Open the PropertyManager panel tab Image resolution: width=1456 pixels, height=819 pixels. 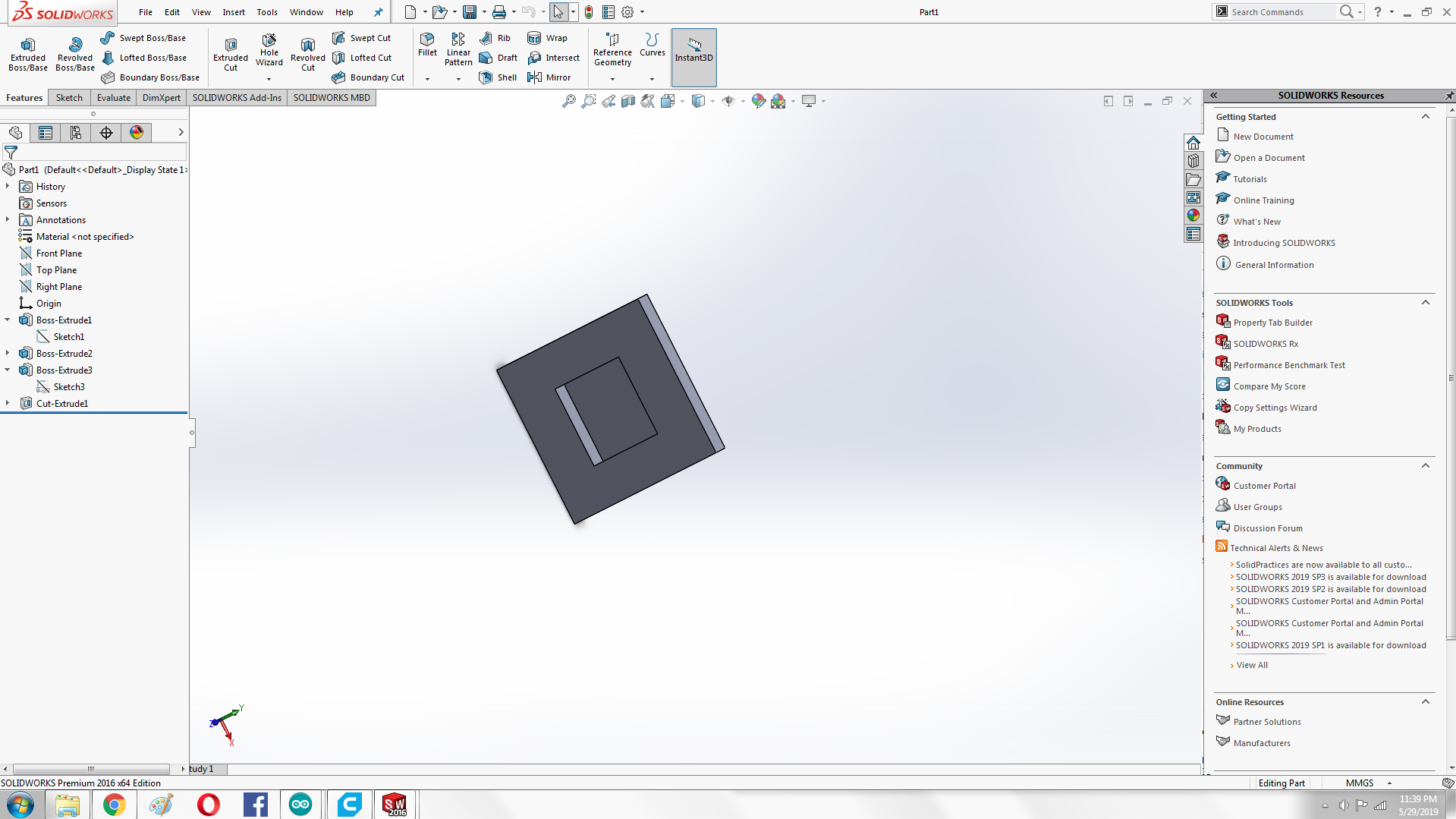(46, 133)
